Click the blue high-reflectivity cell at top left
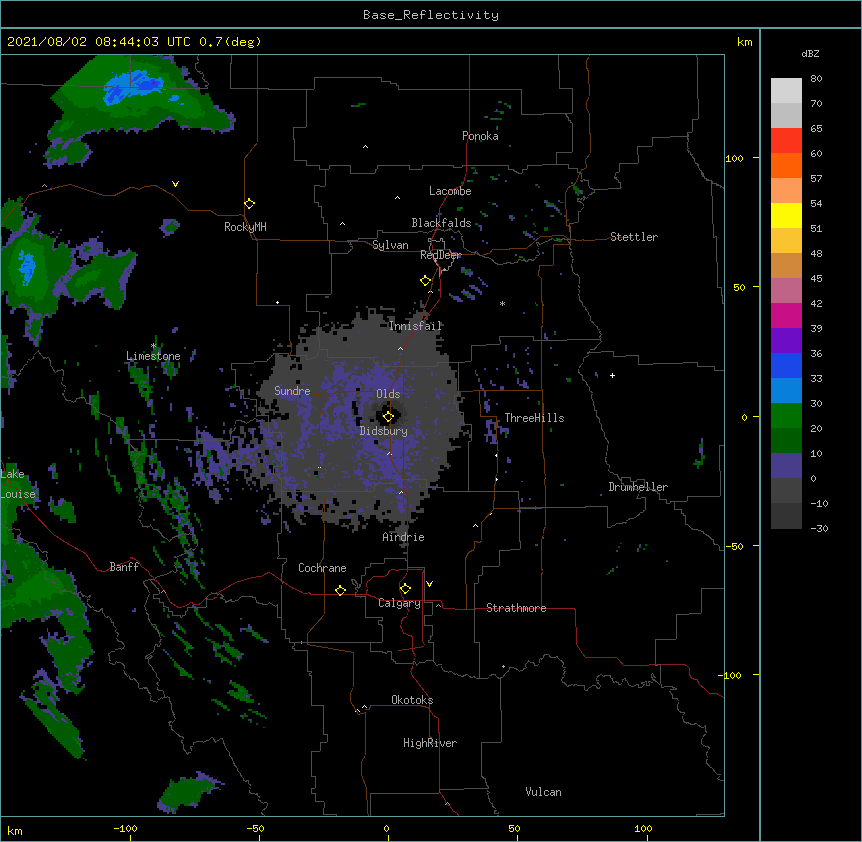Viewport: 862px width, 842px height. pos(135,88)
